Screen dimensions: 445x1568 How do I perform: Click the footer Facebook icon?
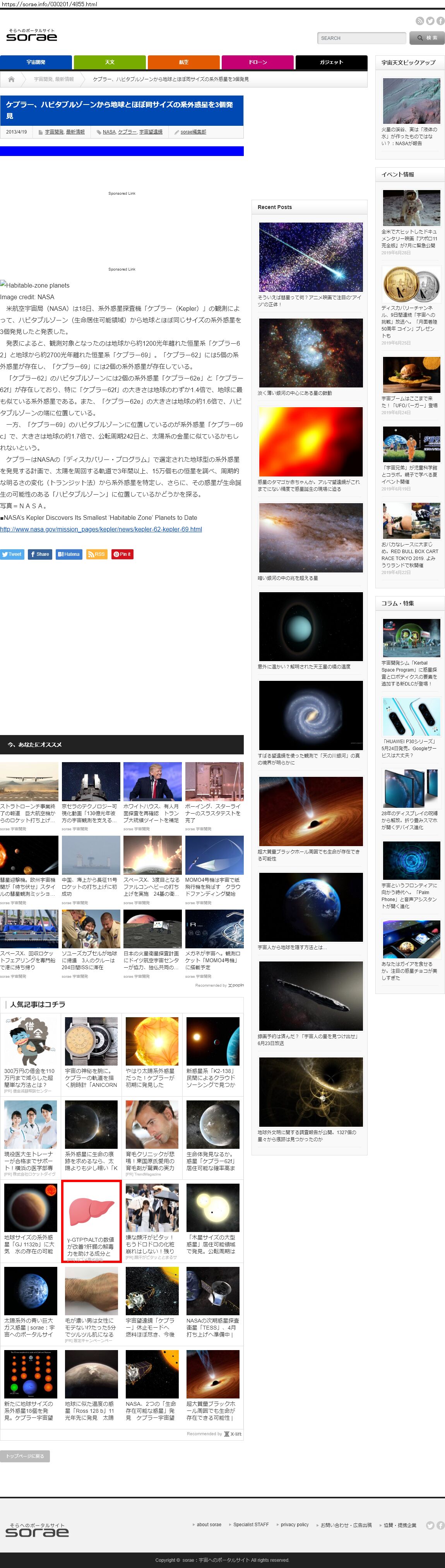440,1525
